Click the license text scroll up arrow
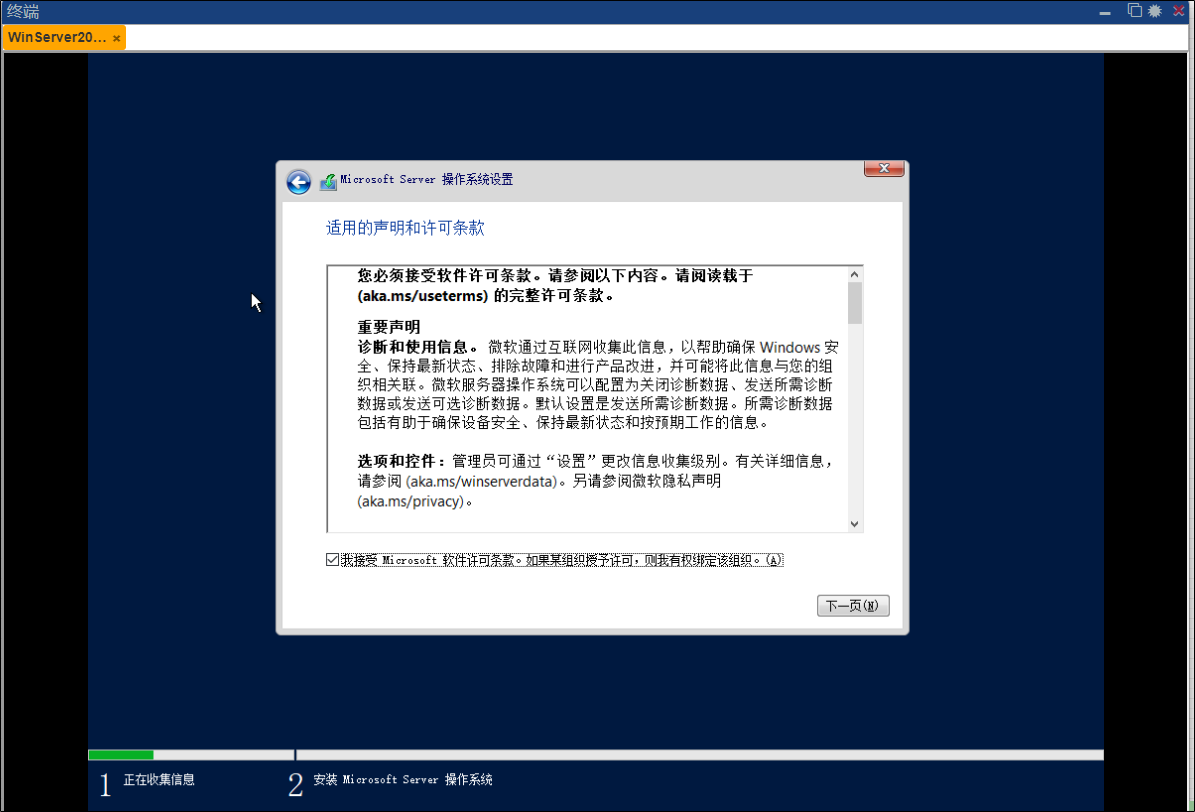The height and width of the screenshot is (812, 1195). pyautogui.click(x=854, y=274)
